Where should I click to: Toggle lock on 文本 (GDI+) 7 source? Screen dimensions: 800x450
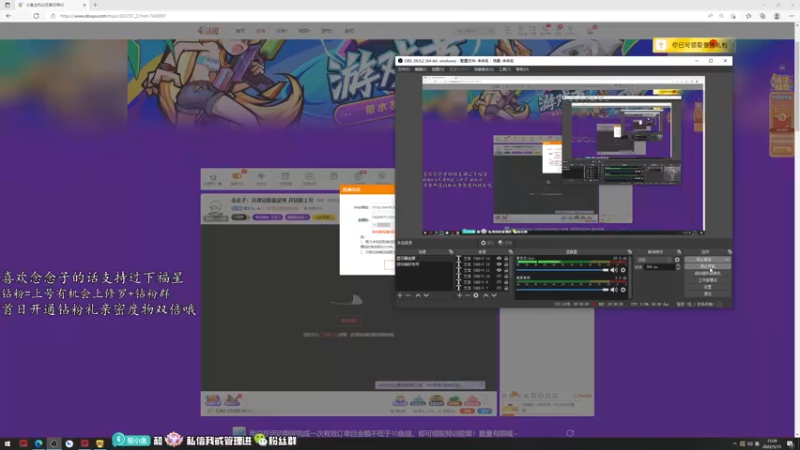coord(506,288)
